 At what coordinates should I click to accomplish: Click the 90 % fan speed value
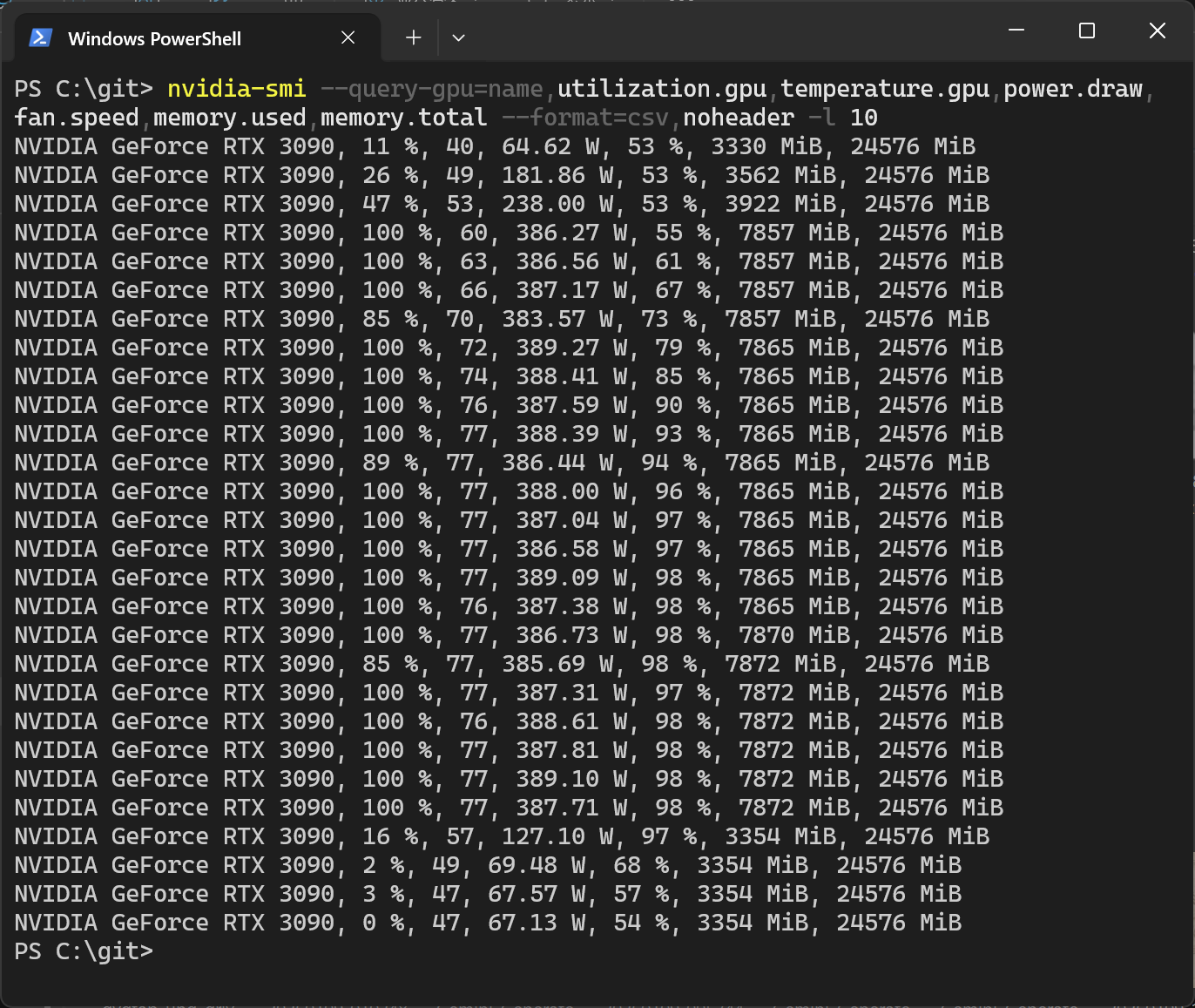pyautogui.click(x=683, y=405)
